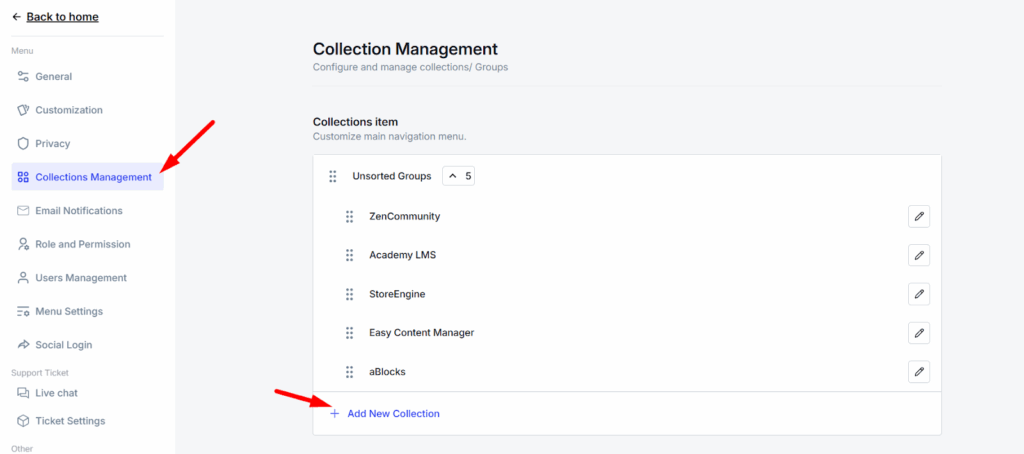
Task: Edit Easy Content Manager with its pencil button
Action: tap(919, 332)
